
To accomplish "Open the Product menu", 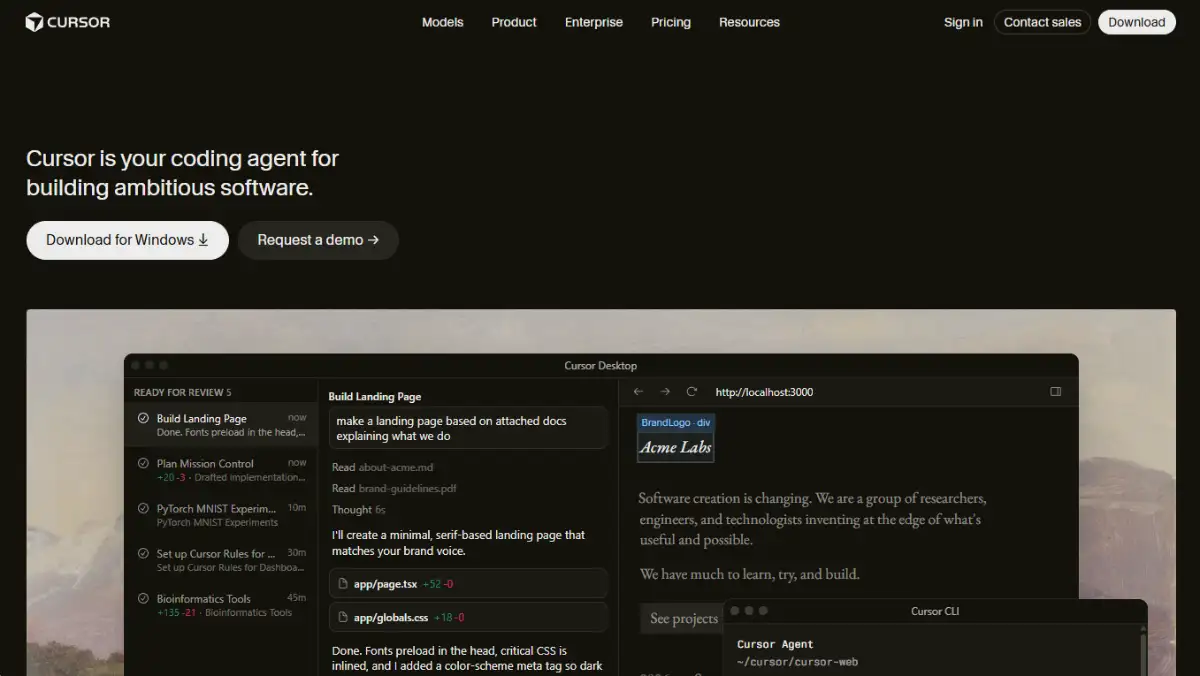I will [514, 22].
